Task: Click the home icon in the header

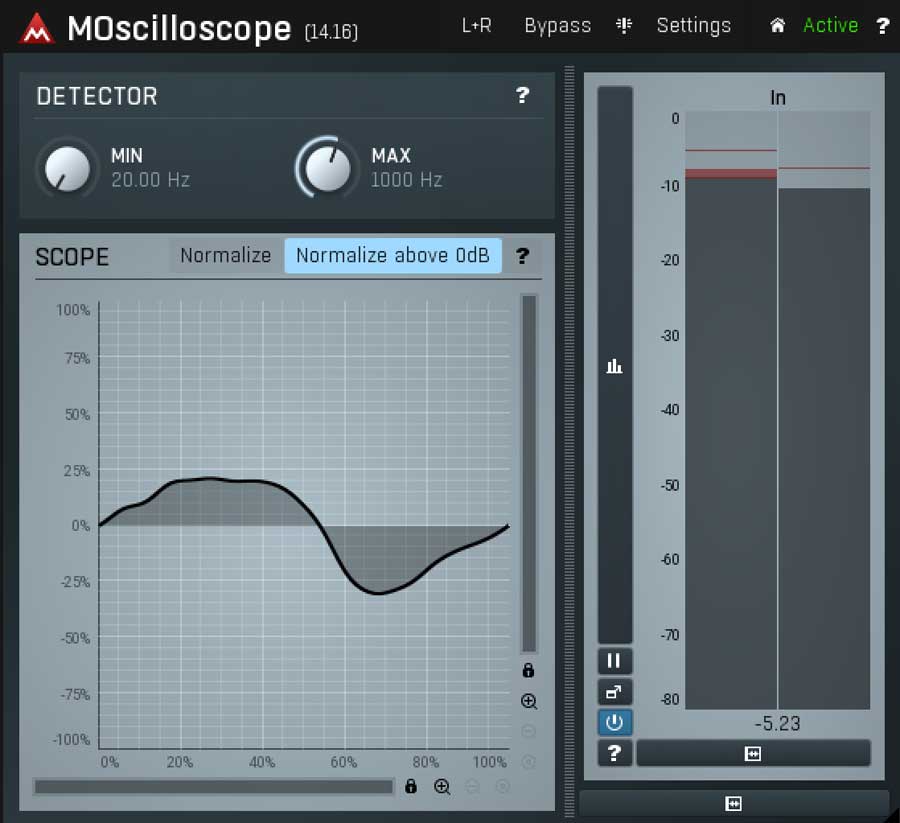Action: [777, 25]
